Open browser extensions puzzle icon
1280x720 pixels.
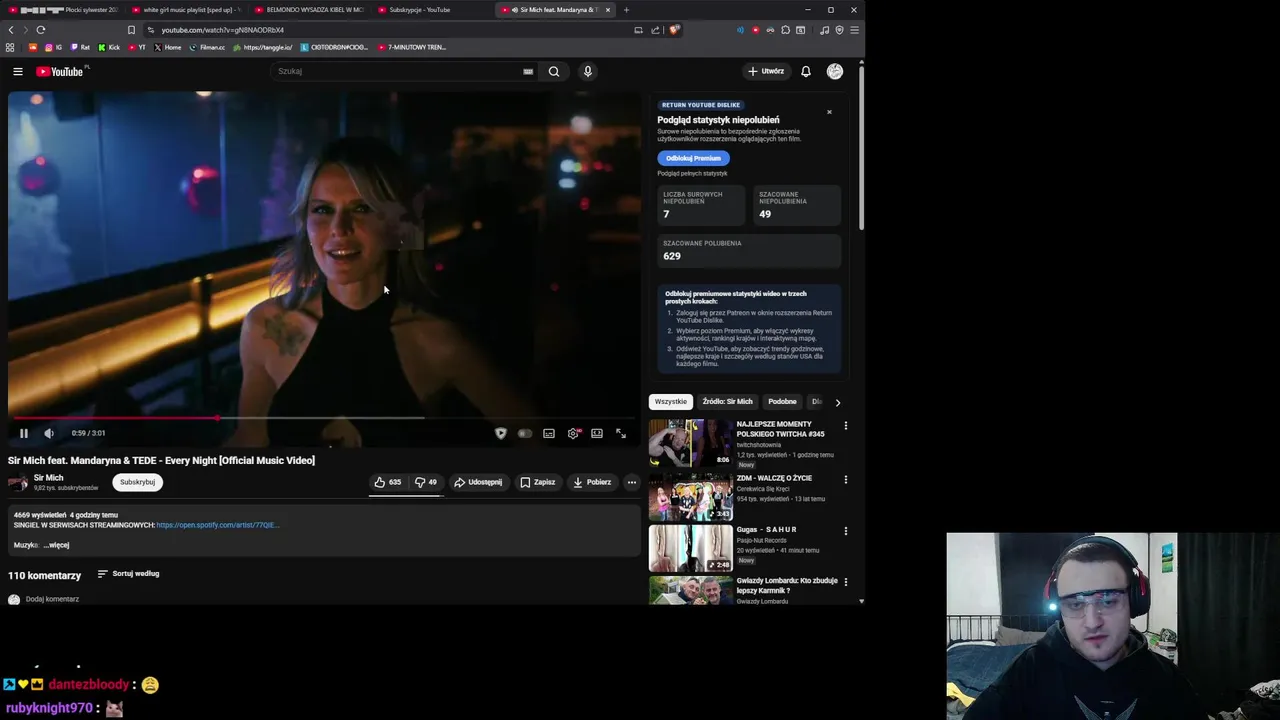tap(785, 30)
